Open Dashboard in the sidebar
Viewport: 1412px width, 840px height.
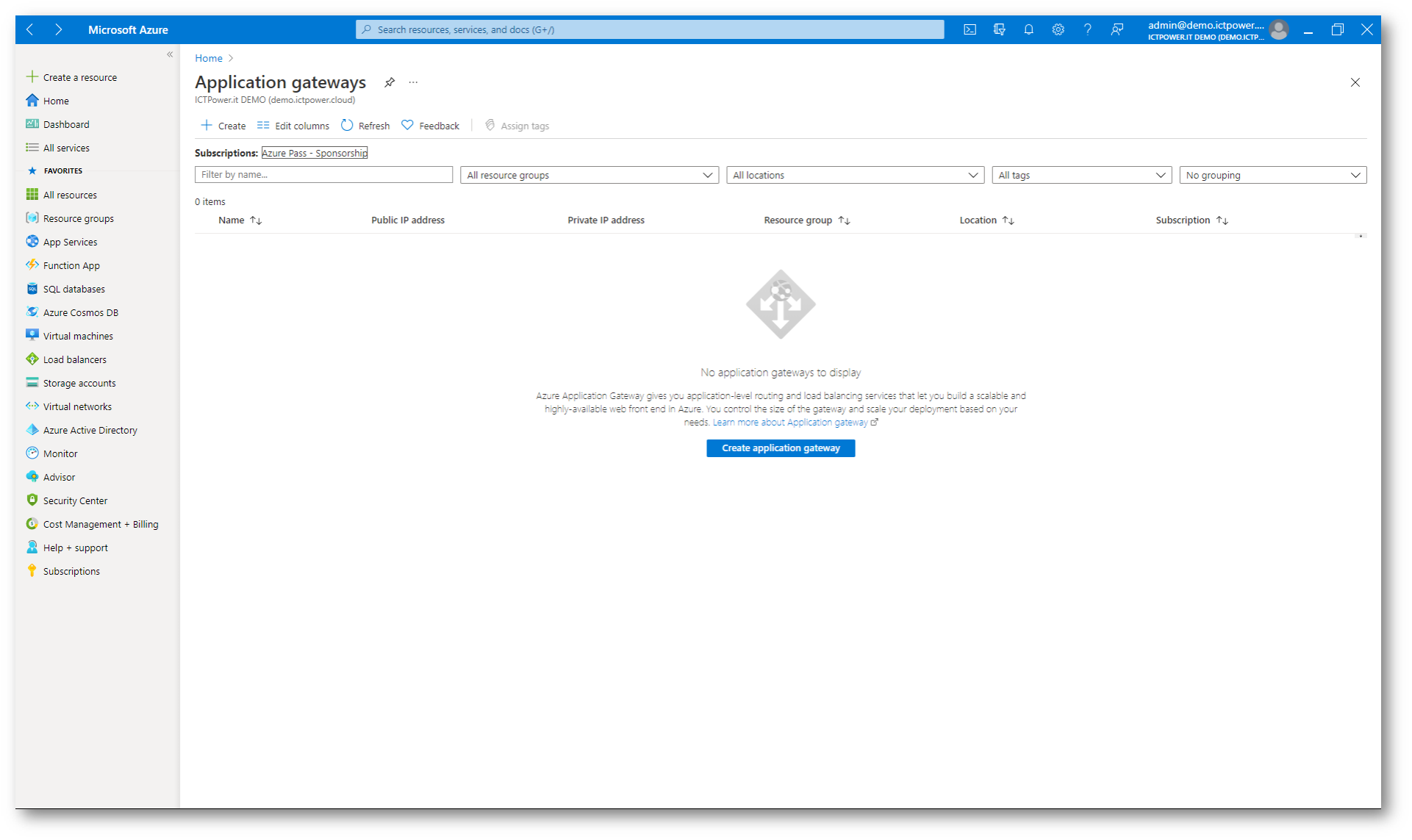58,124
